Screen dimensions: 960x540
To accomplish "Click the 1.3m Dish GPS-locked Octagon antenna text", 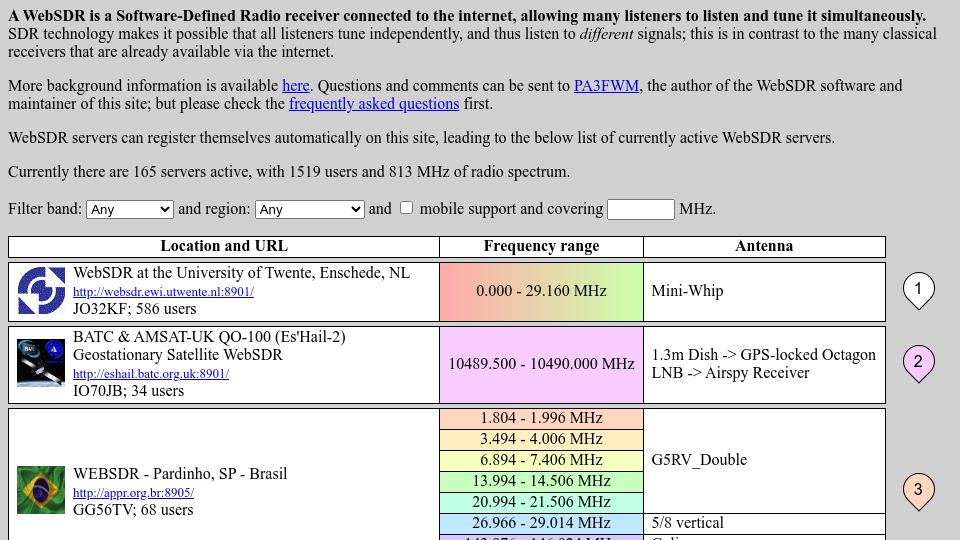I will point(763,364).
